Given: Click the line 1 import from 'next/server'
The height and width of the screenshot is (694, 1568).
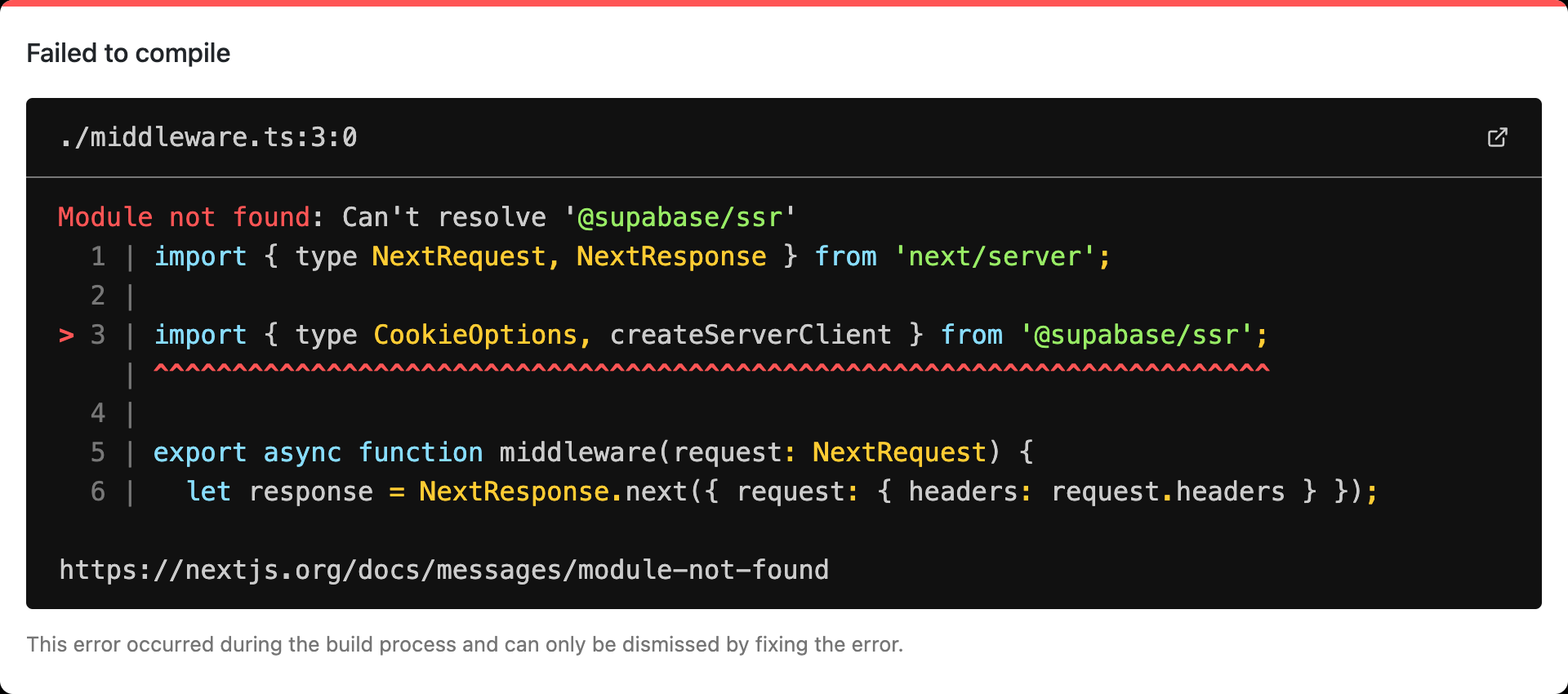Looking at the screenshot, I should (x=633, y=256).
